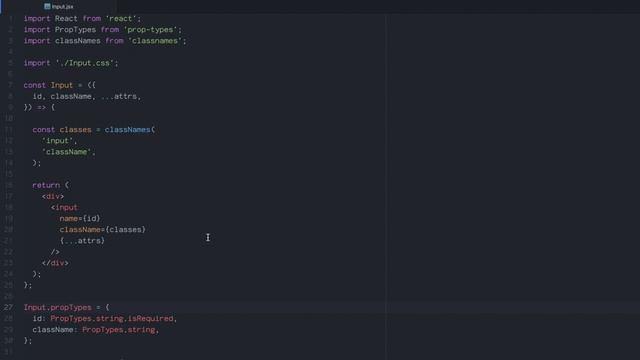640x360 pixels.
Task: Click the className: PropTypes.string line
Action: [x=96, y=330]
